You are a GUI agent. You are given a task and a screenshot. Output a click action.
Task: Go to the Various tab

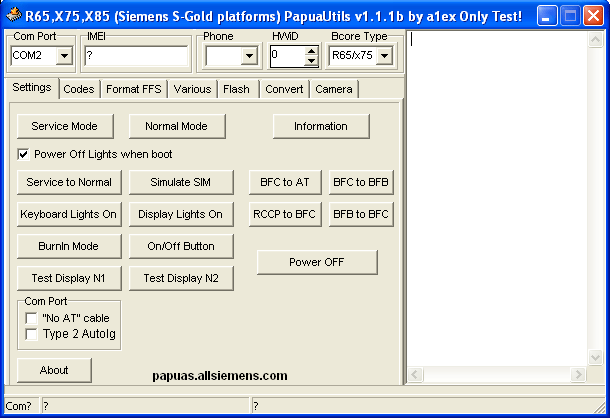[x=193, y=90]
